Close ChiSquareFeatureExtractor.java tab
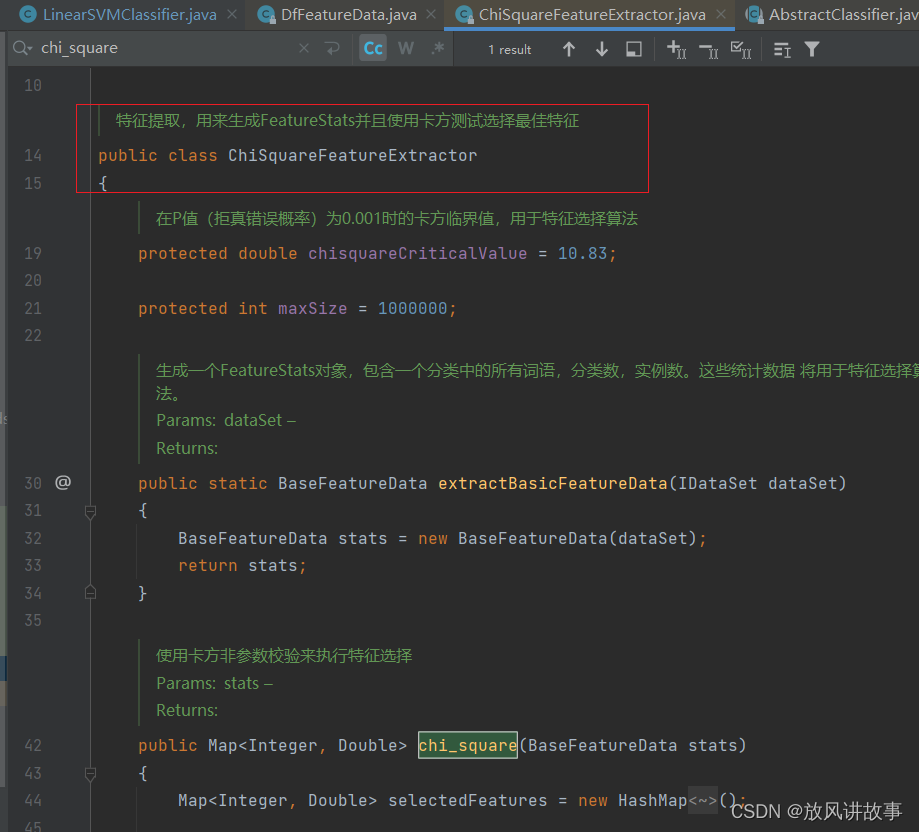This screenshot has height=832, width=919. 721,14
